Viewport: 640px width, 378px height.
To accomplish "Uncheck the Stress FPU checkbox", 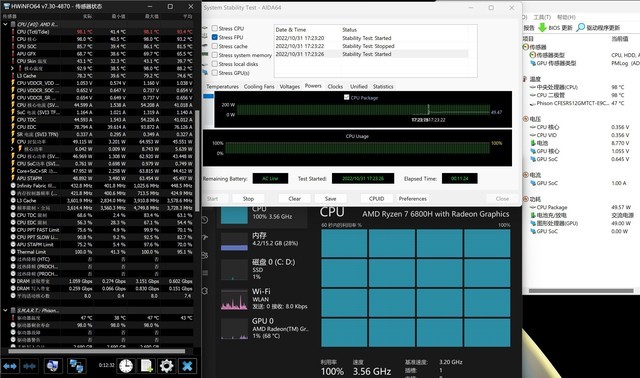I will (215, 37).
